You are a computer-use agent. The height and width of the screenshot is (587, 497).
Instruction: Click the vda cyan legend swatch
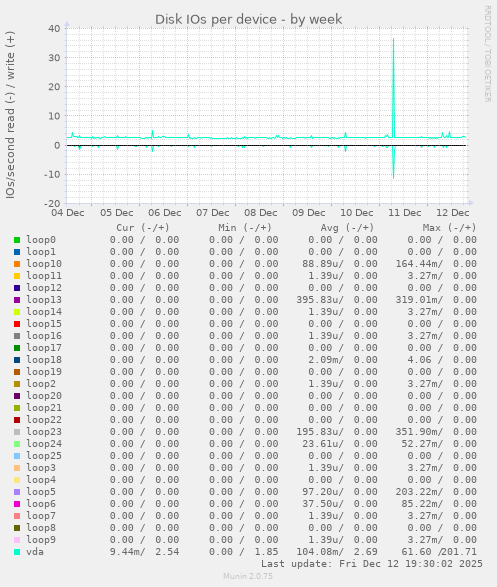(x=17, y=552)
